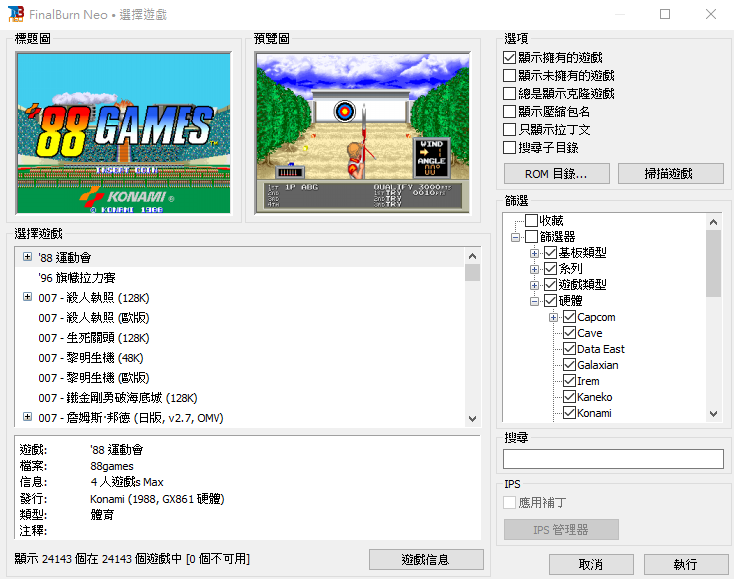
Task: Close the FinalBurn Neo dialog window
Action: (x=711, y=14)
